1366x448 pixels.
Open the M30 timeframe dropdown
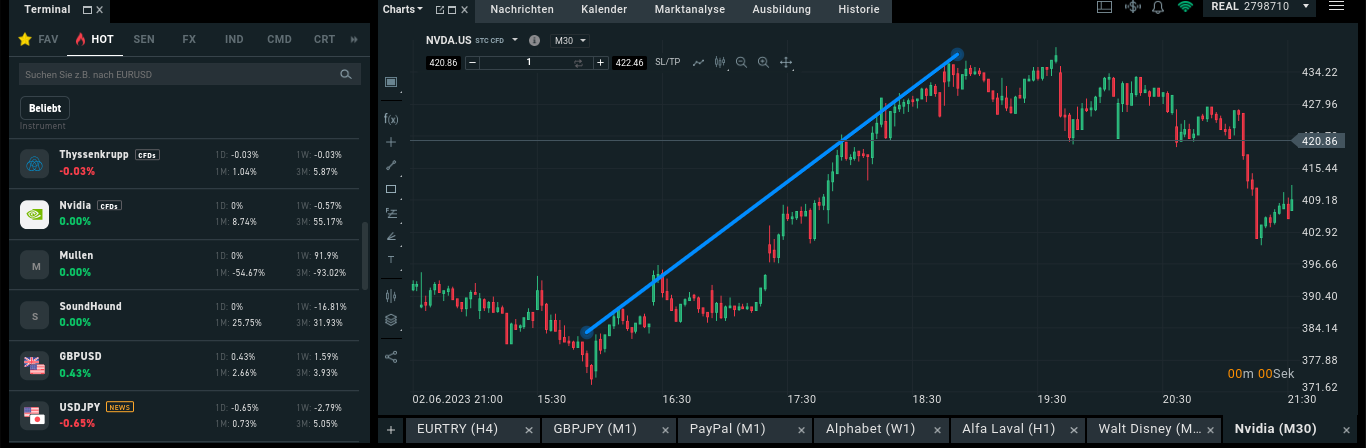coord(570,40)
